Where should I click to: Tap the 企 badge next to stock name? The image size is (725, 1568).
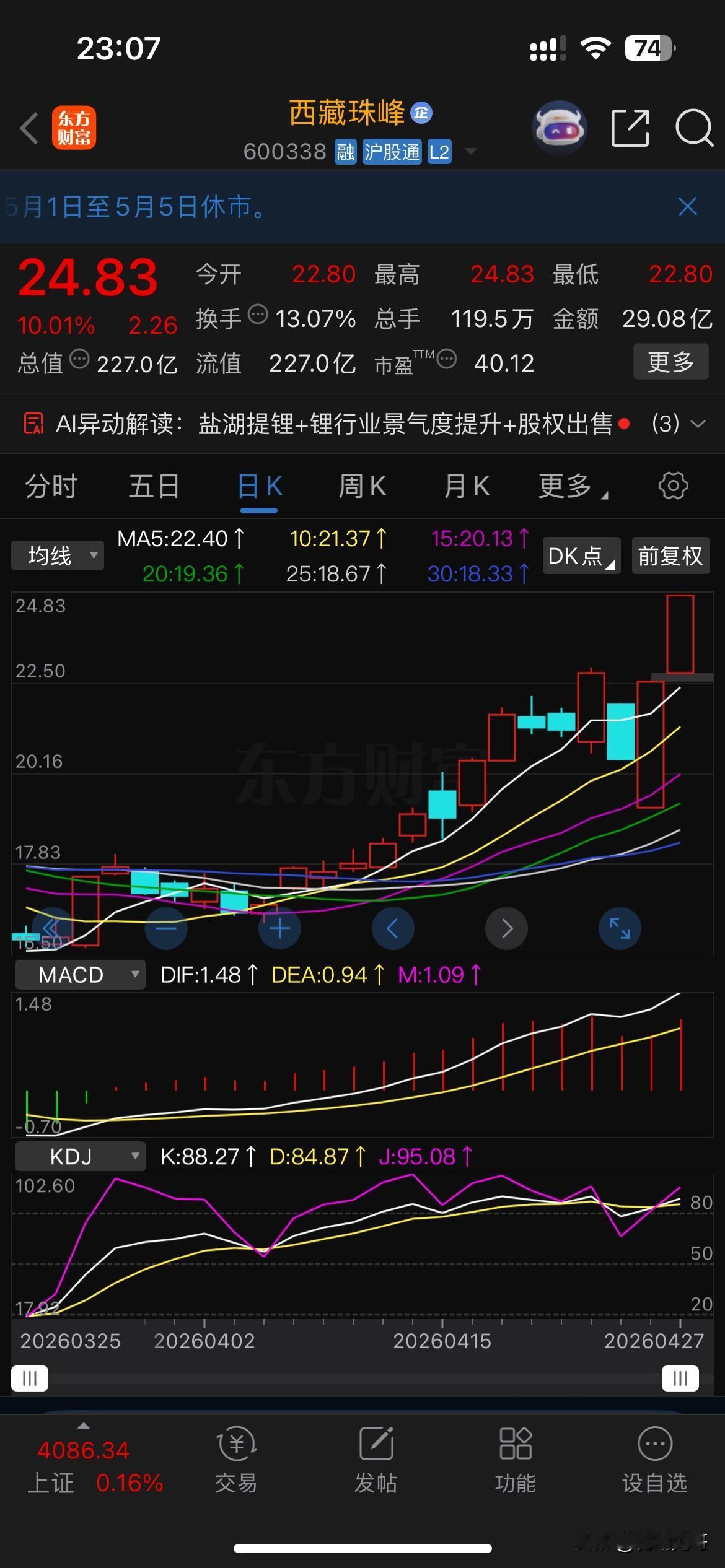(421, 113)
